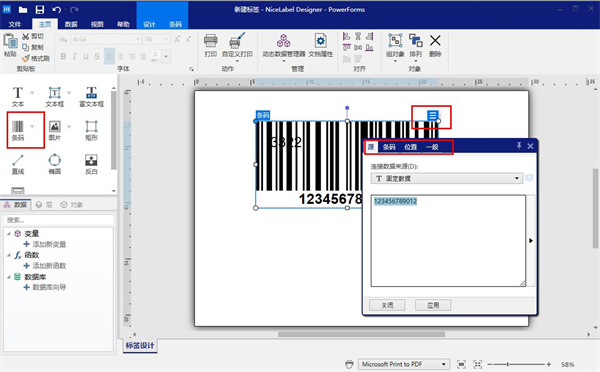
Task: Open the font name Arial dropdown
Action: 137,39
